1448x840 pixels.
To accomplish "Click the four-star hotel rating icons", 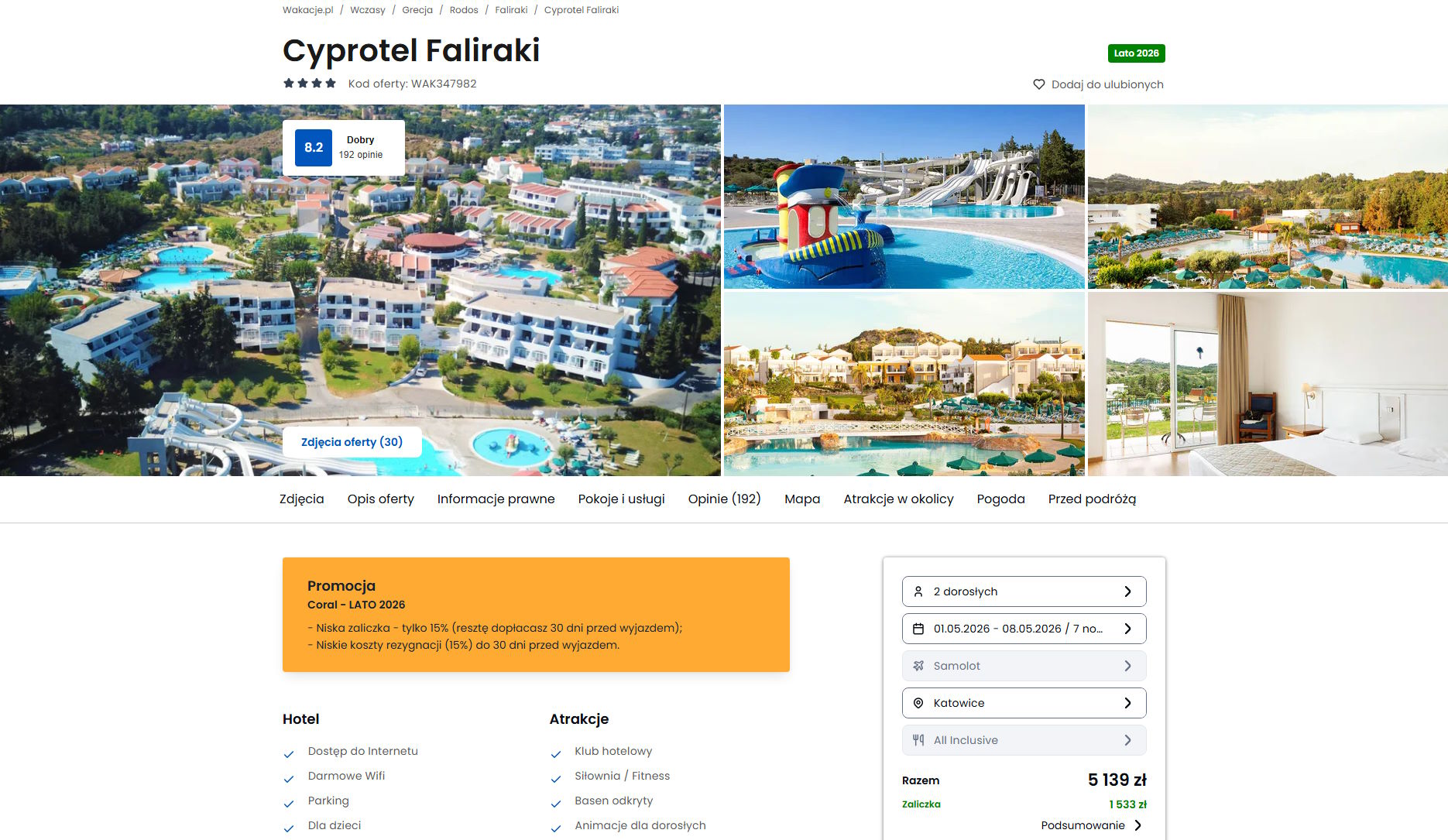I will pos(310,84).
